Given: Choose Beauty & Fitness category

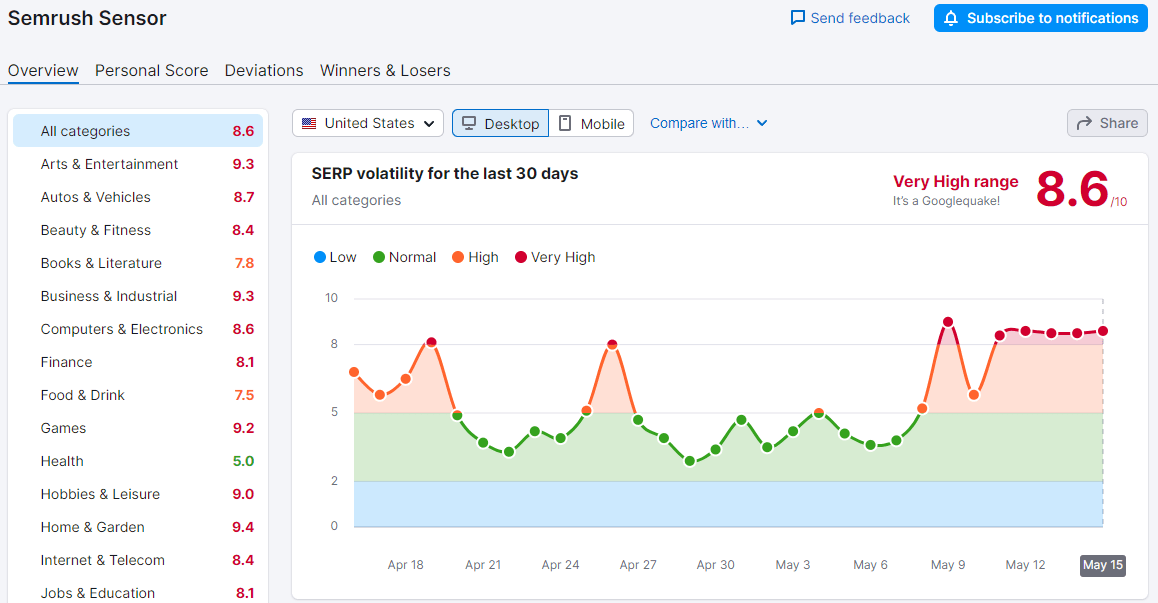Looking at the screenshot, I should (138, 230).
